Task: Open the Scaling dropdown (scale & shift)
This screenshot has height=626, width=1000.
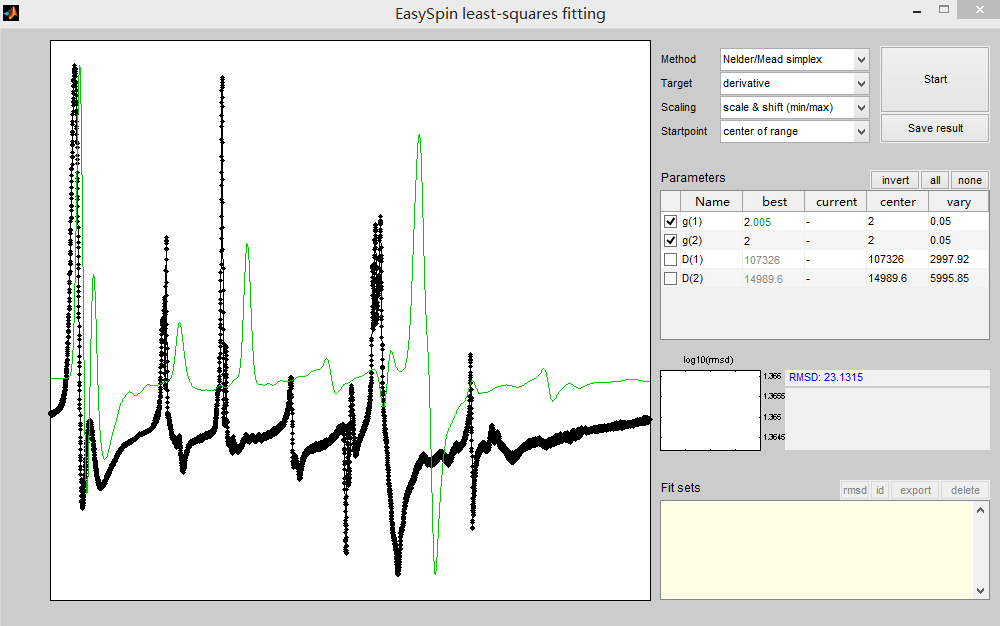Action: coord(795,108)
